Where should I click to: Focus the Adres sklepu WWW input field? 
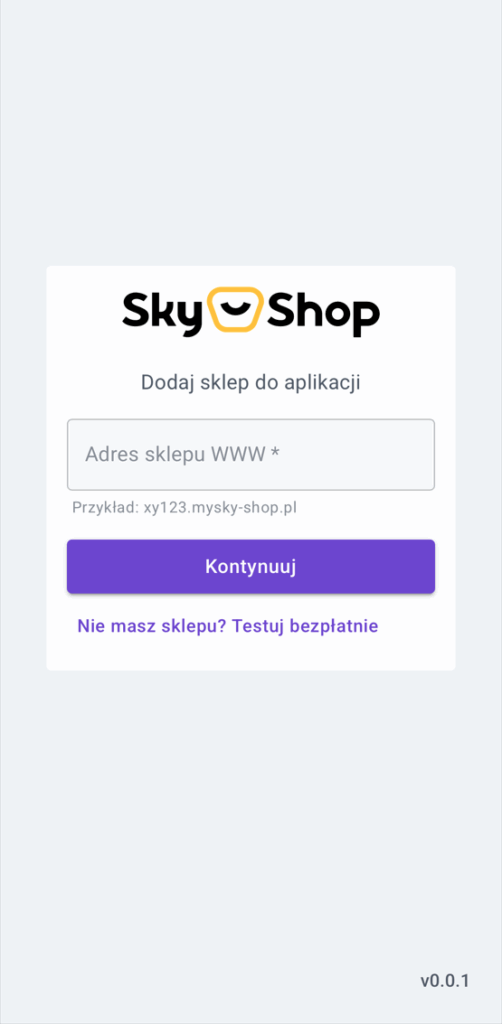point(251,455)
